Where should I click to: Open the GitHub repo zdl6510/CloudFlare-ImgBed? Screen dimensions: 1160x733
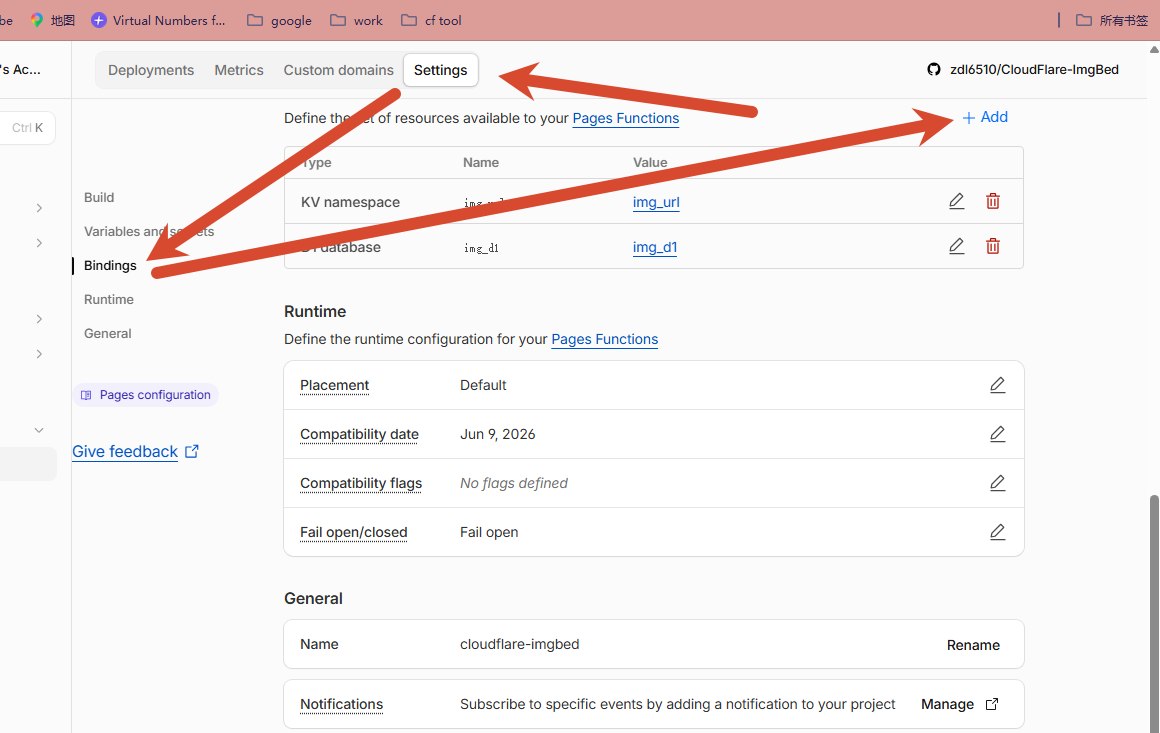(x=1022, y=70)
